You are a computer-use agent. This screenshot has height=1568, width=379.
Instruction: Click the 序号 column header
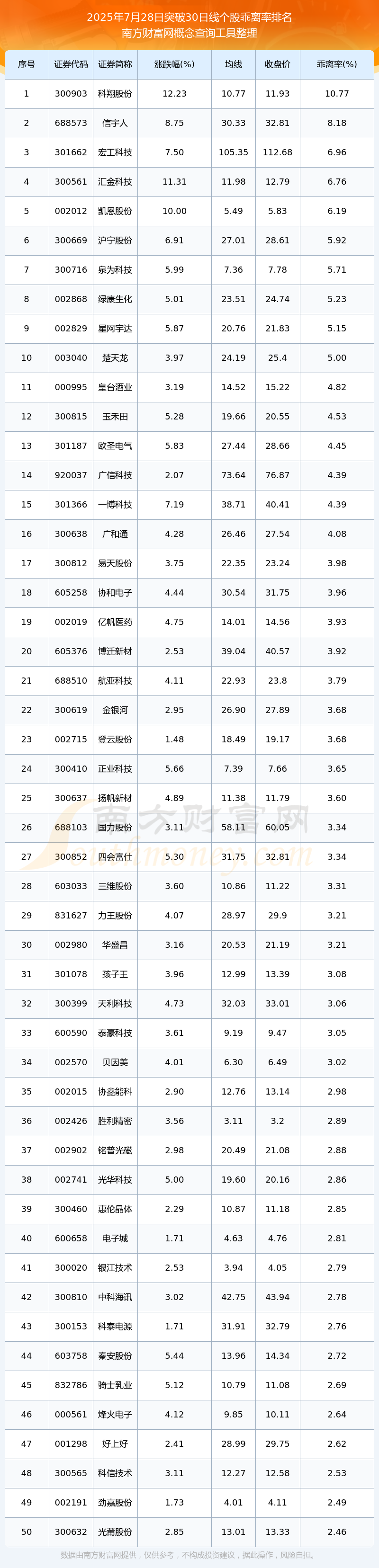click(x=26, y=64)
